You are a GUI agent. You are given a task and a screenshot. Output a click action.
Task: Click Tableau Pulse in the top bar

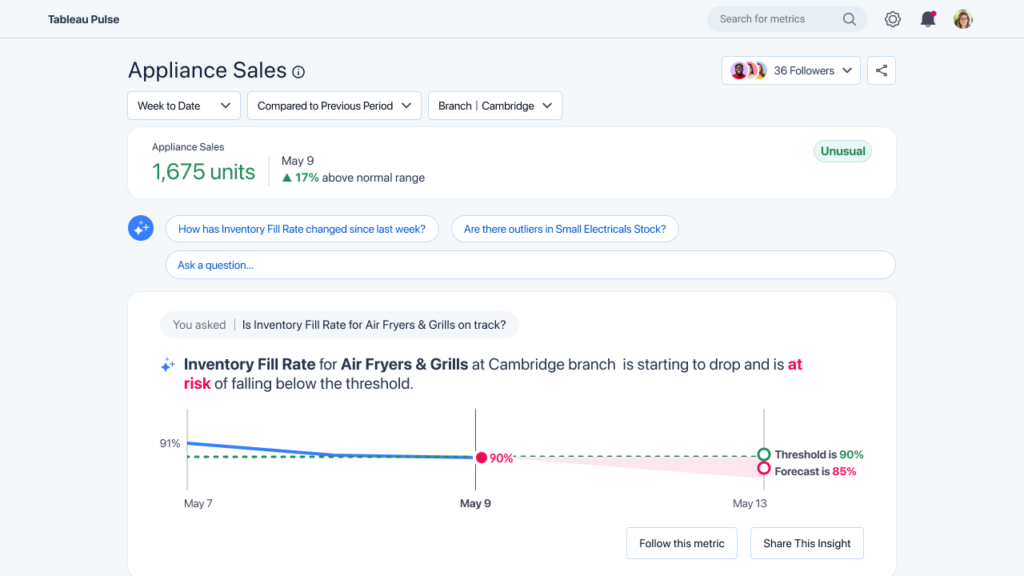coord(84,18)
